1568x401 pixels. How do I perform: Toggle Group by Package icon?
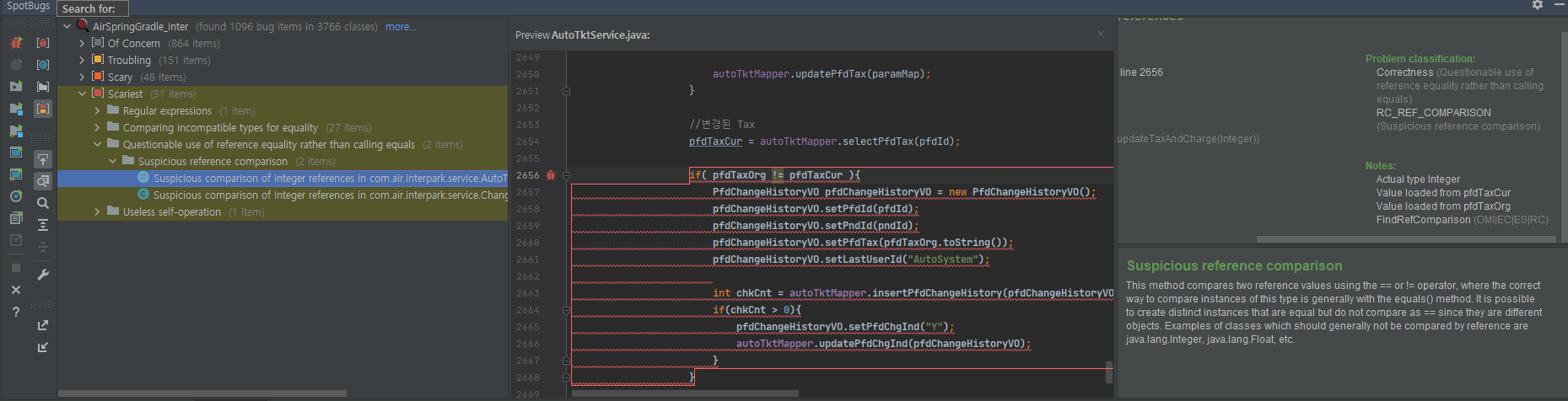43,87
